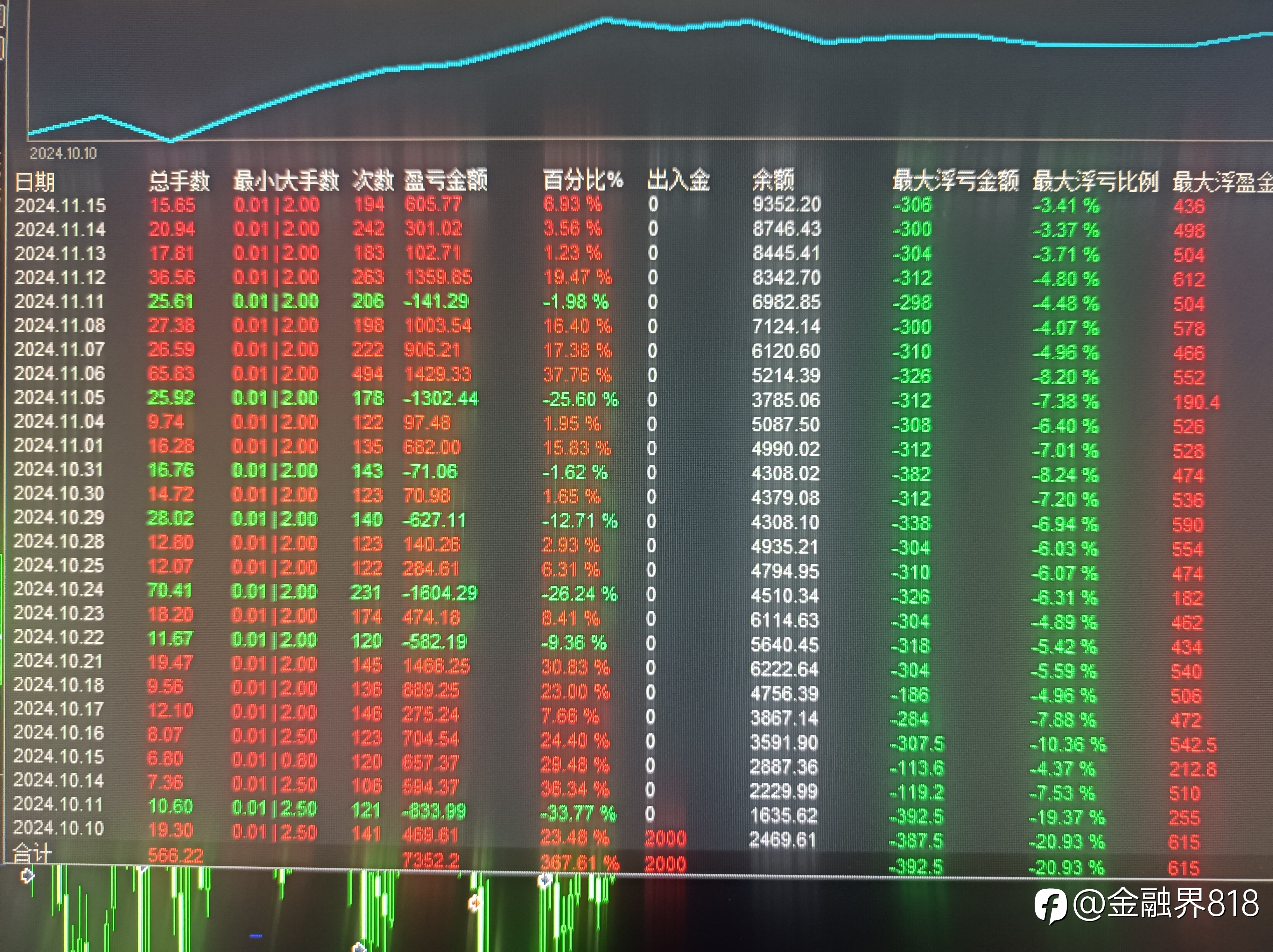Click percentage value 37.76 %
This screenshot has height=952, width=1273.
tap(577, 375)
